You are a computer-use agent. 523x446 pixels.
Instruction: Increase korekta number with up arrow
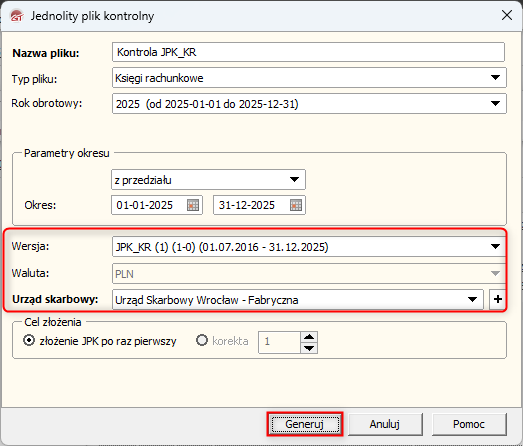(309, 337)
